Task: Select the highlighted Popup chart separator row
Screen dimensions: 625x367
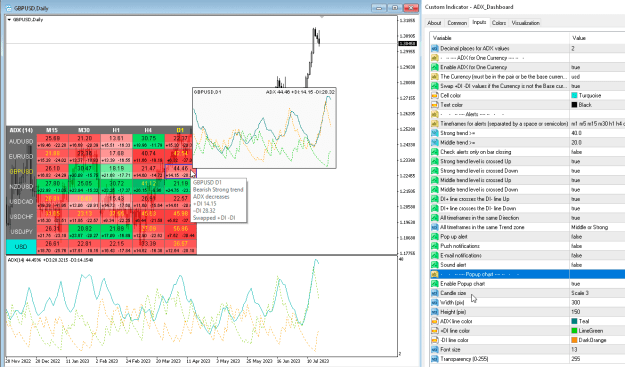Action: [527, 274]
